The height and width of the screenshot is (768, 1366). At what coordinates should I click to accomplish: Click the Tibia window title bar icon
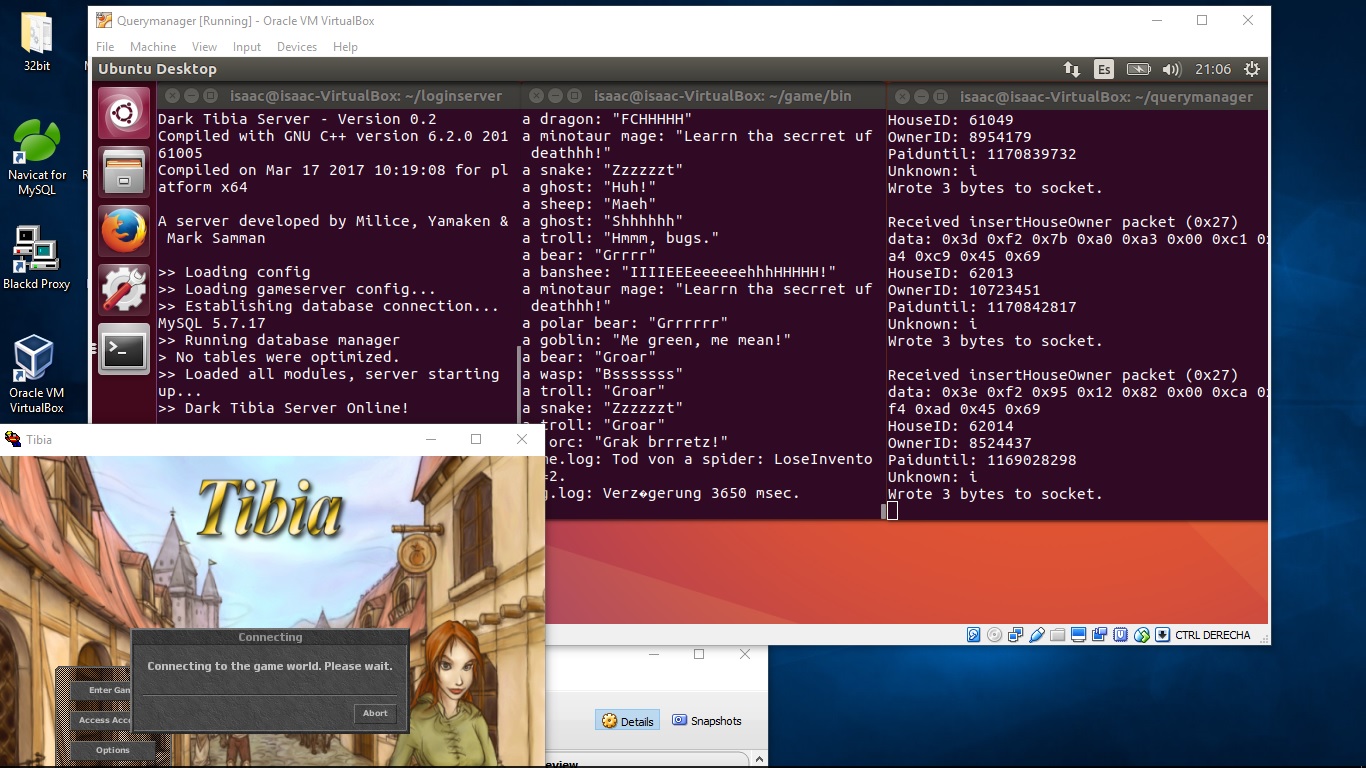click(x=13, y=439)
